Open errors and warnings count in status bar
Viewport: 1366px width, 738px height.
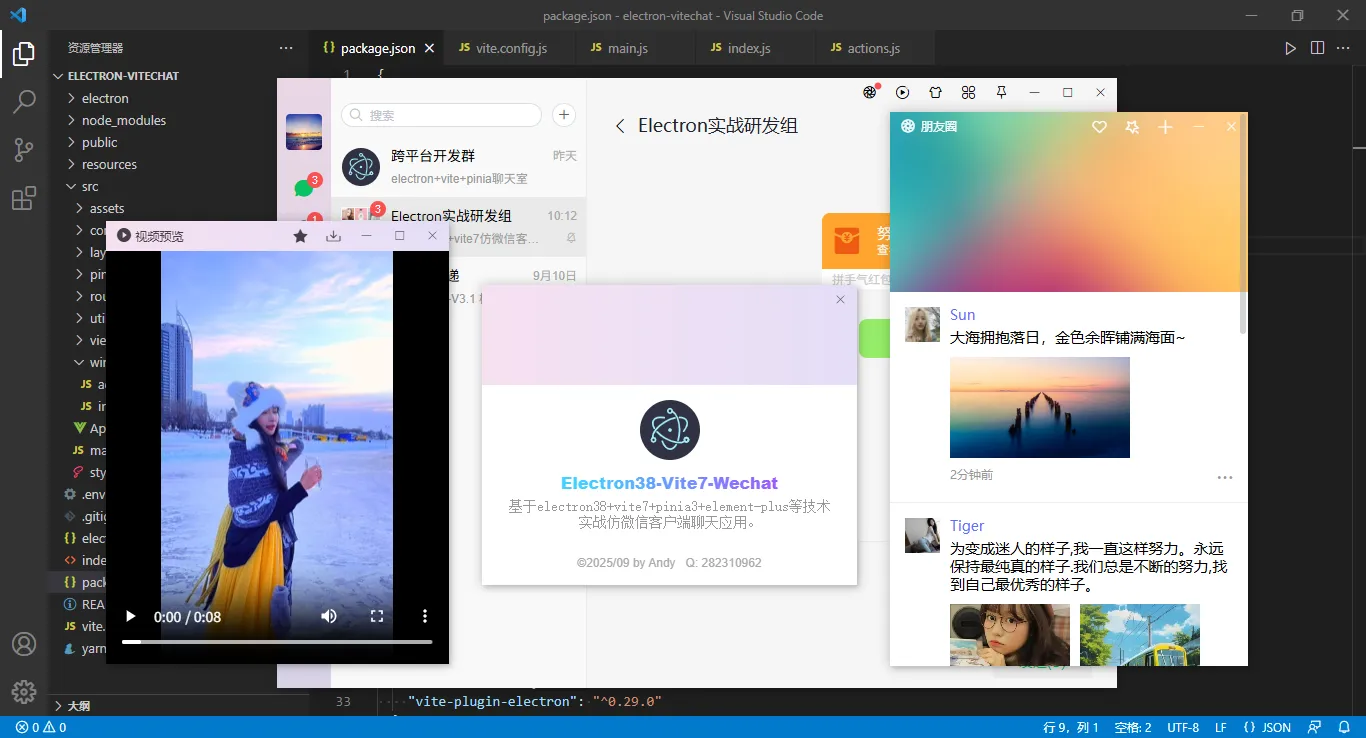tap(41, 727)
